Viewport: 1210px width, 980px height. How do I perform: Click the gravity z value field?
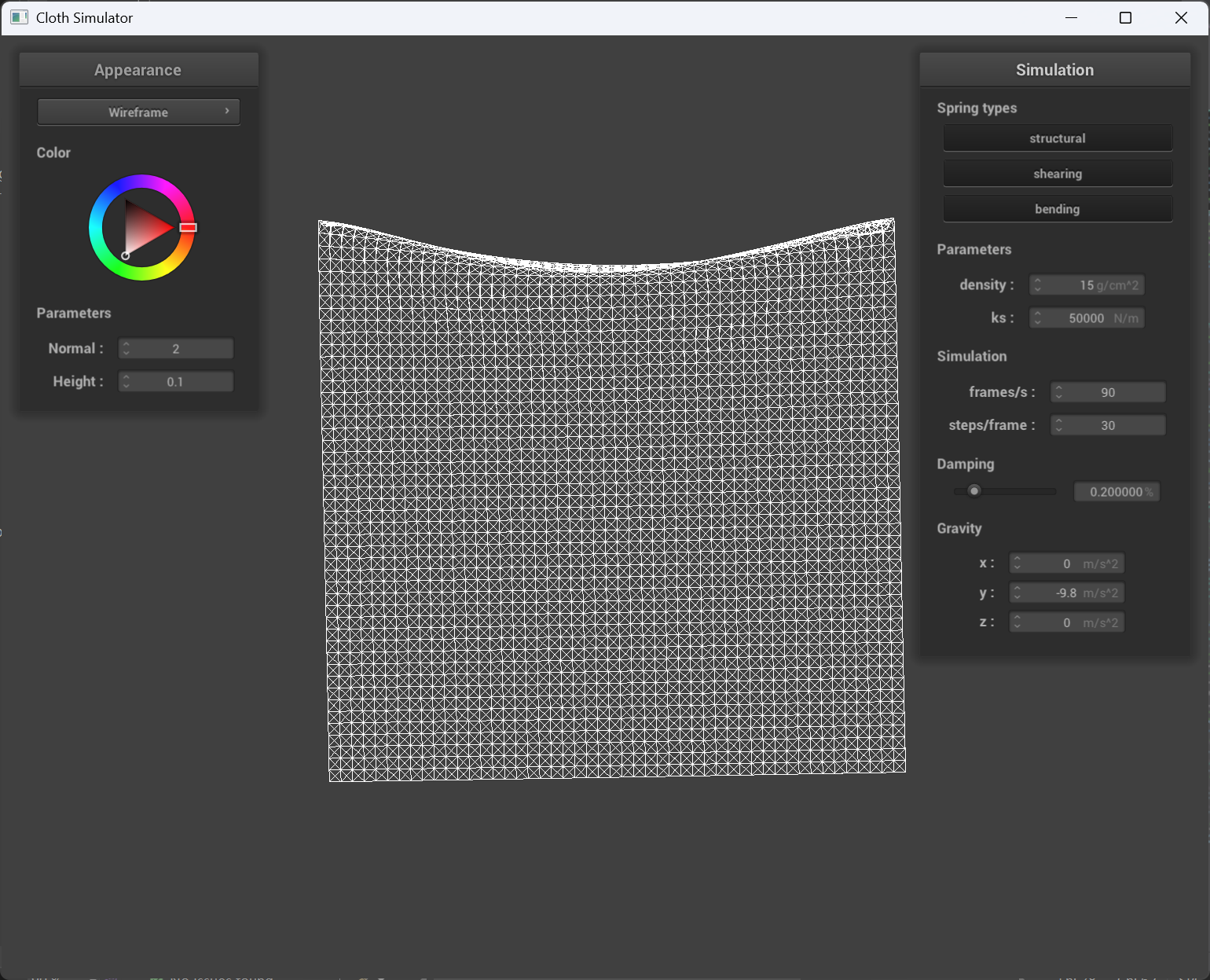pyautogui.click(x=1066, y=622)
